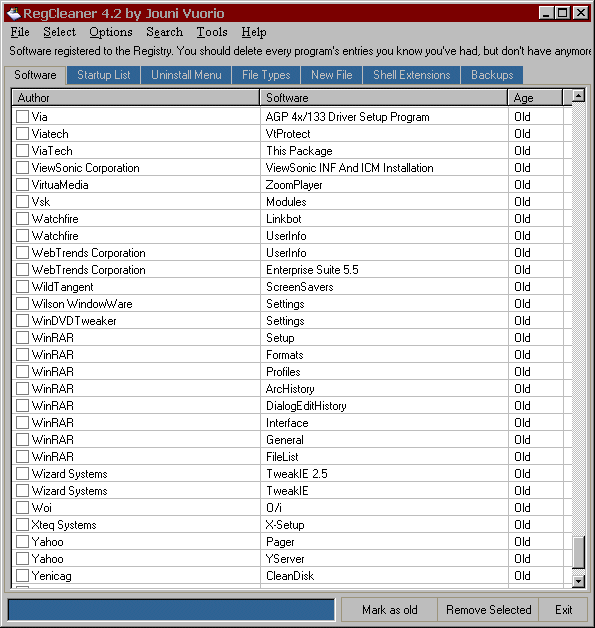Click the Remove Selected button

(488, 610)
